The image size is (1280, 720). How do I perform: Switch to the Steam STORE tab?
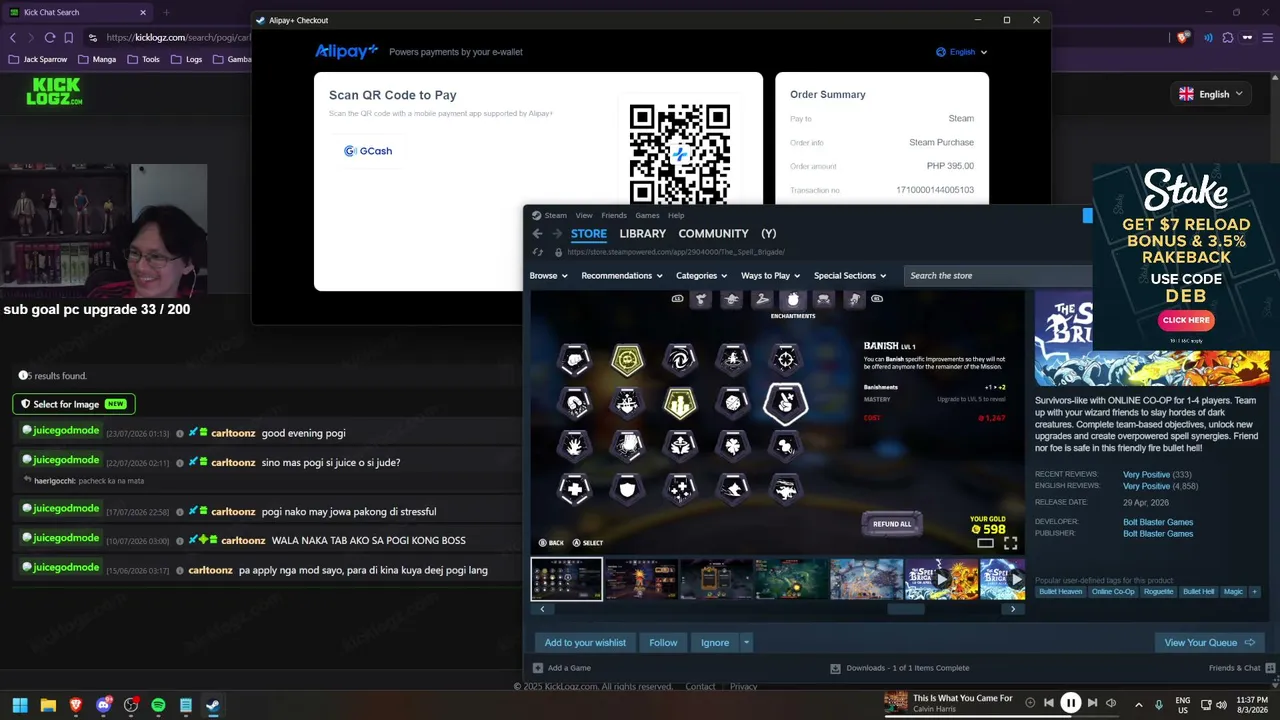[589, 234]
